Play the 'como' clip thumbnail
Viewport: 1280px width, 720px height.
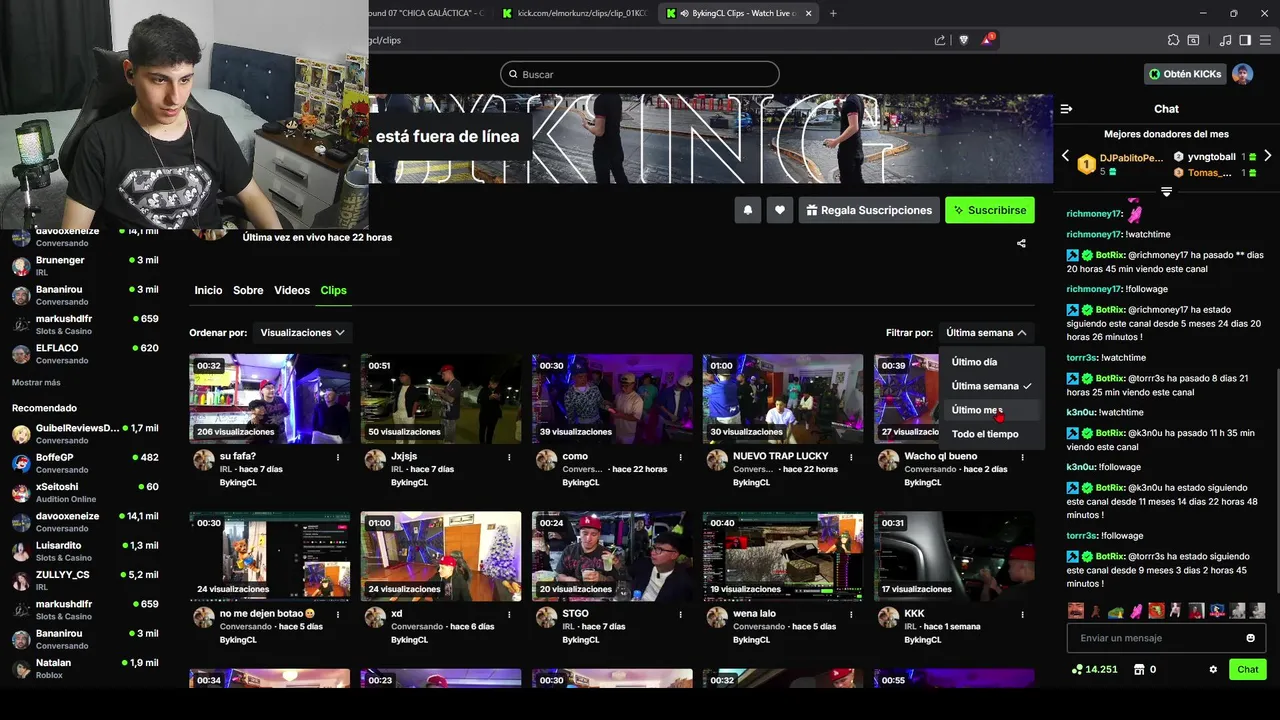pyautogui.click(x=612, y=399)
